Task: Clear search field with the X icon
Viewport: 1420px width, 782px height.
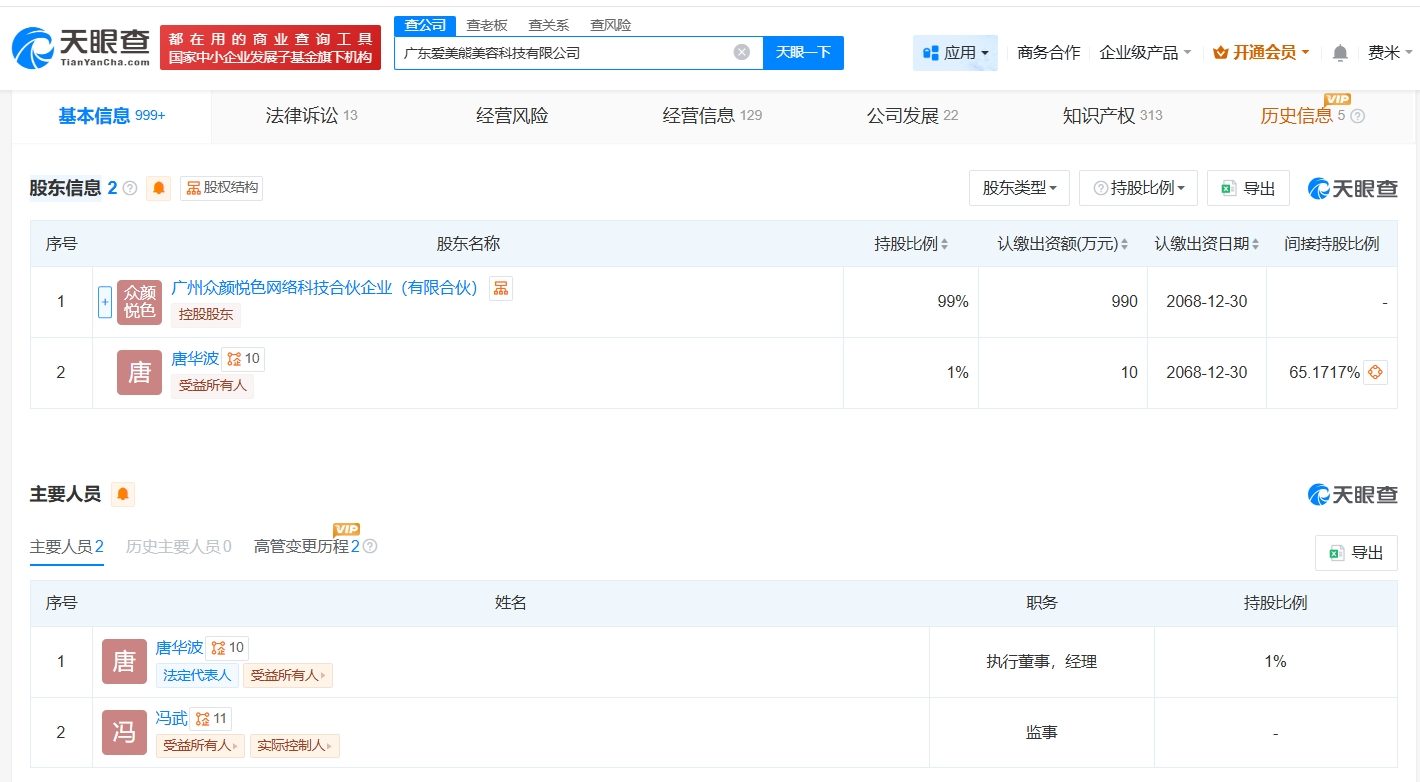Action: point(741,52)
